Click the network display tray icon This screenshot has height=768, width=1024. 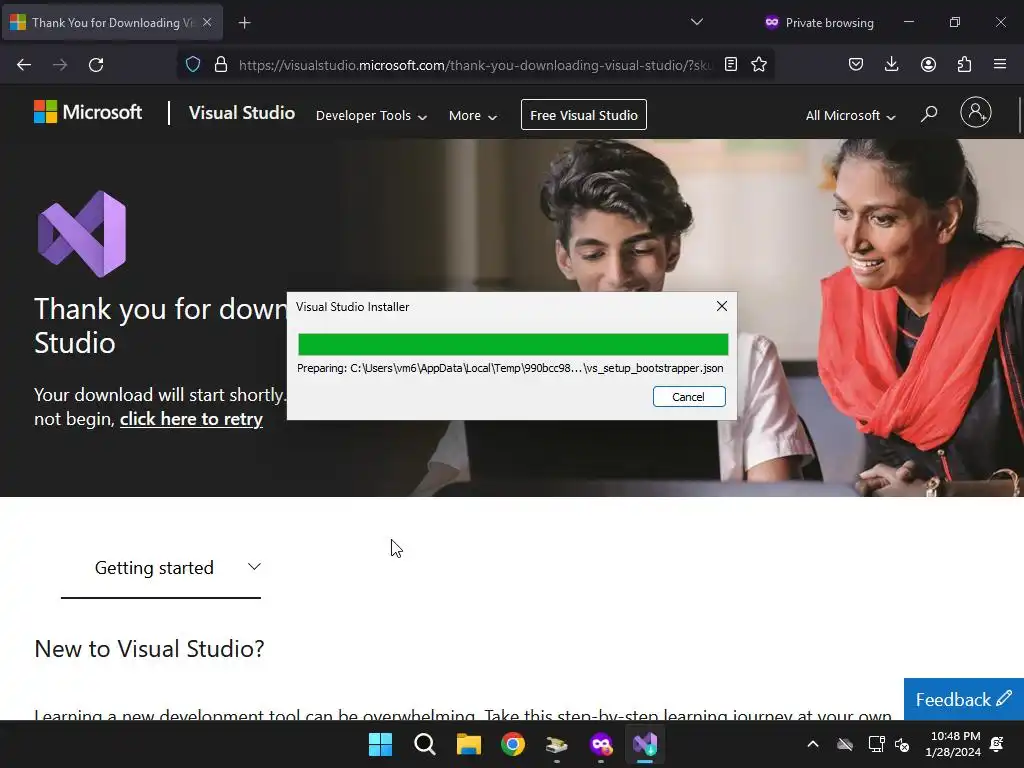[x=876, y=744]
